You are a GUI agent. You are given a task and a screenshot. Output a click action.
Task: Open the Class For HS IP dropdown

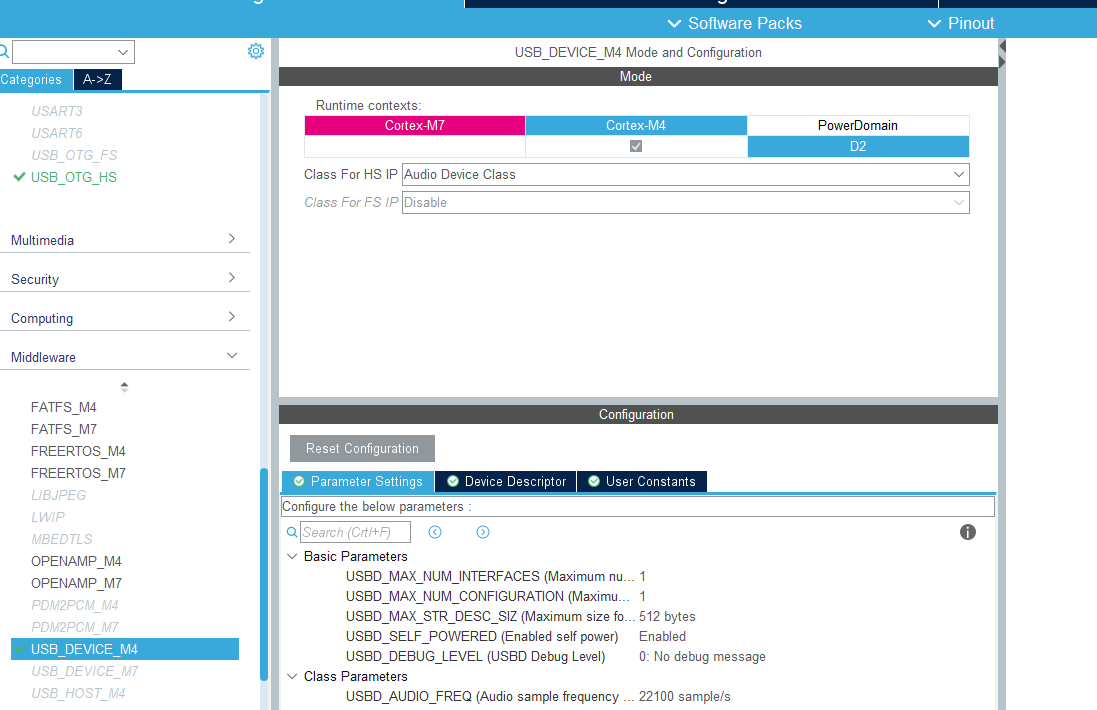[x=685, y=174]
